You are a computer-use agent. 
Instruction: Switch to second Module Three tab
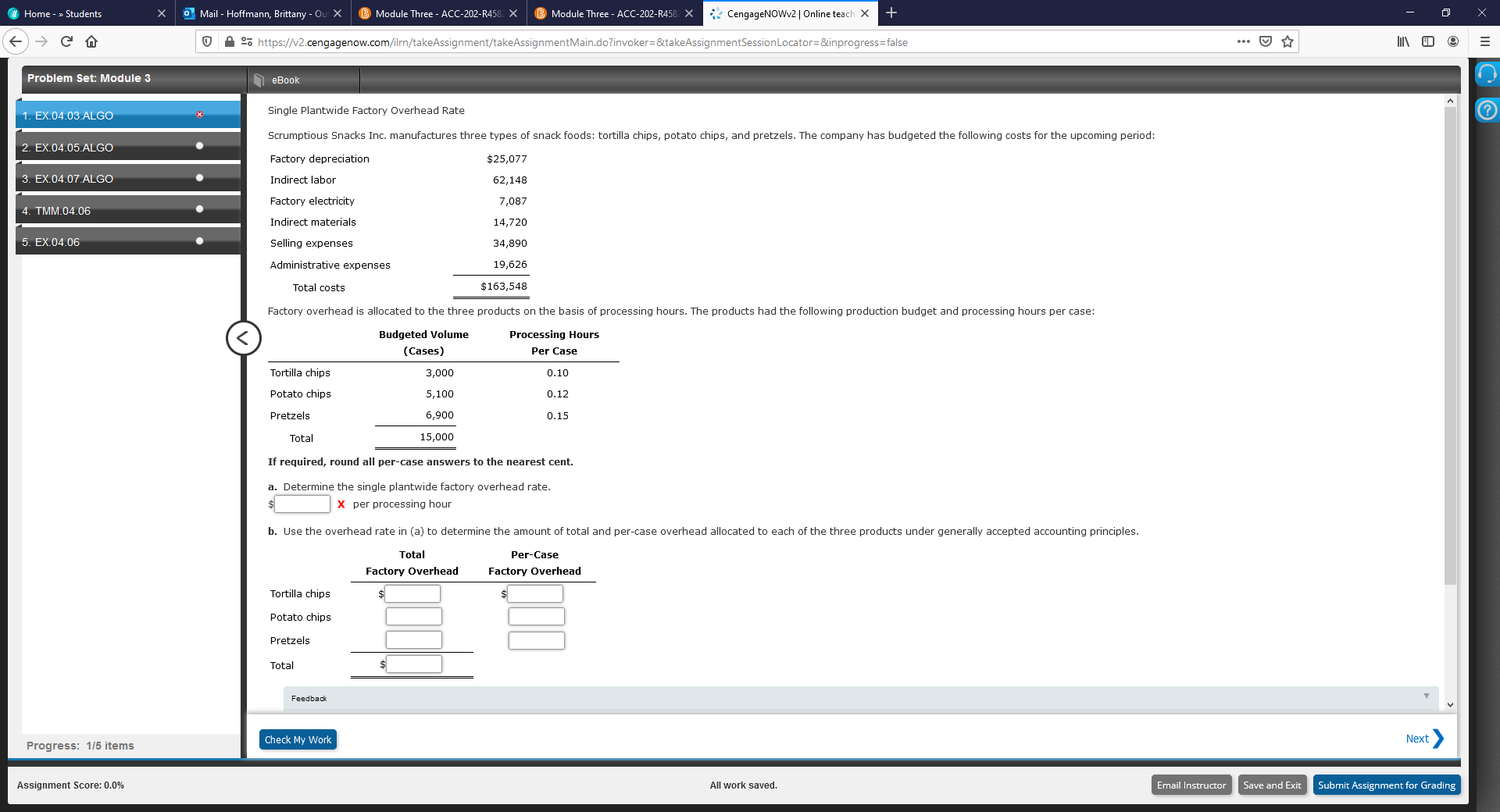pyautogui.click(x=615, y=13)
